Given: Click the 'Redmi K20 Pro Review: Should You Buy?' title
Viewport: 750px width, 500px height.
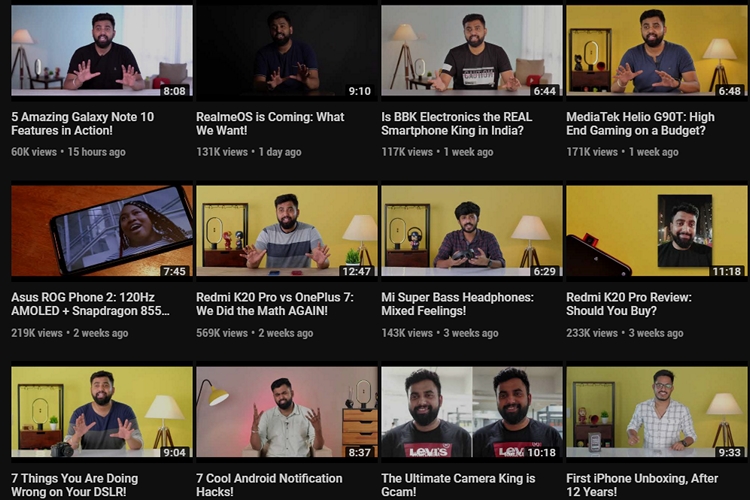Looking at the screenshot, I should click(x=629, y=304).
